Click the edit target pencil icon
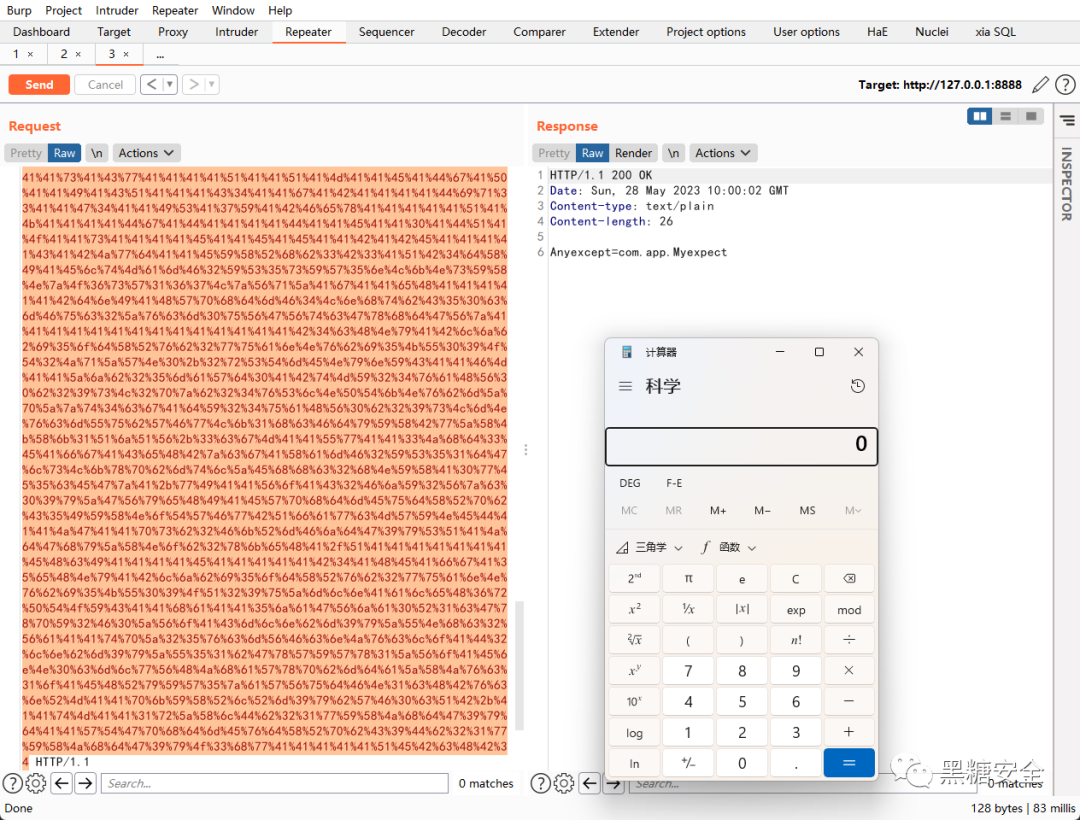 (x=1040, y=85)
